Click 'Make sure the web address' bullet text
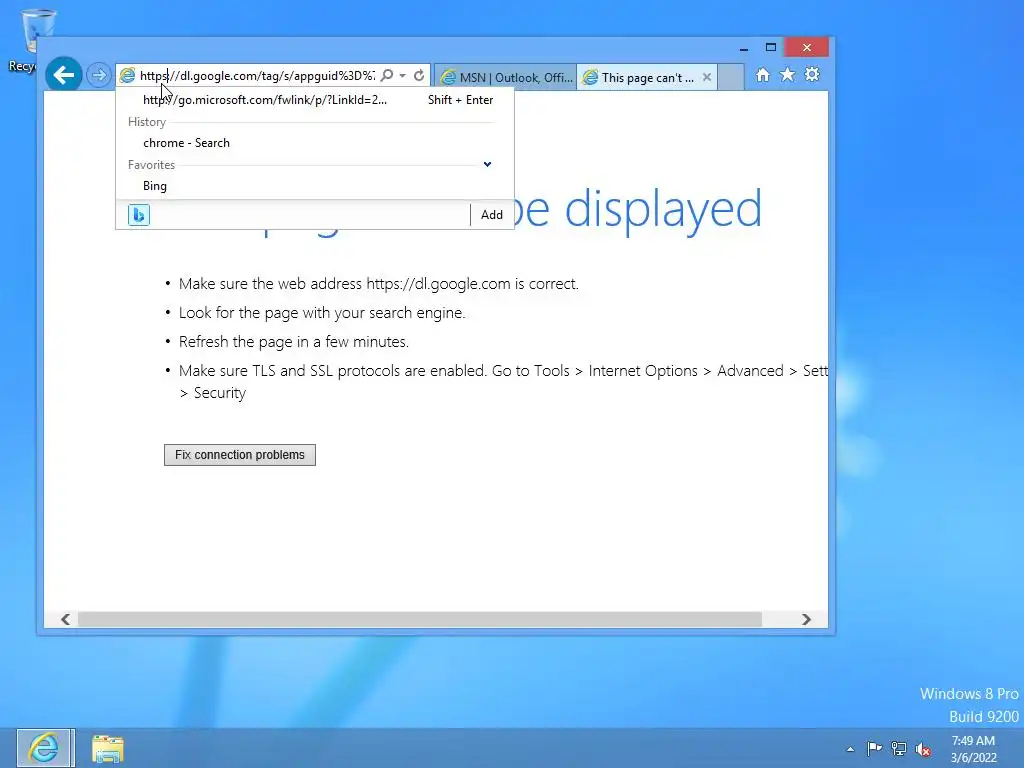 tap(379, 284)
